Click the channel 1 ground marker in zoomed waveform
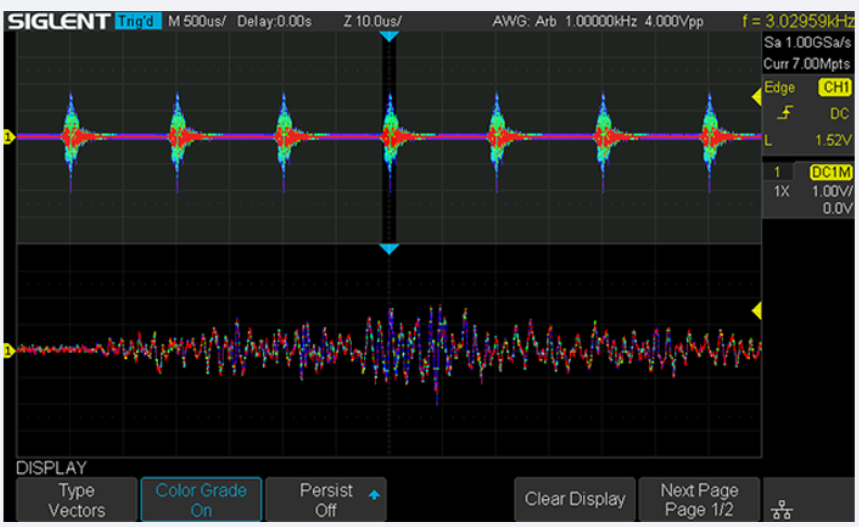 [8, 350]
